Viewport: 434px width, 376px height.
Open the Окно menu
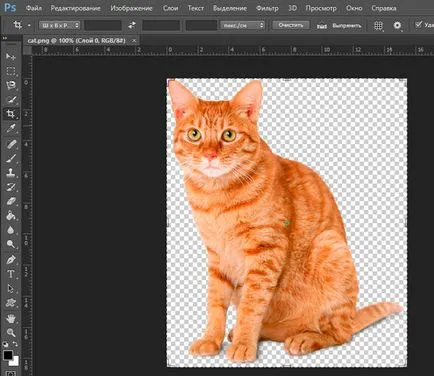click(354, 8)
